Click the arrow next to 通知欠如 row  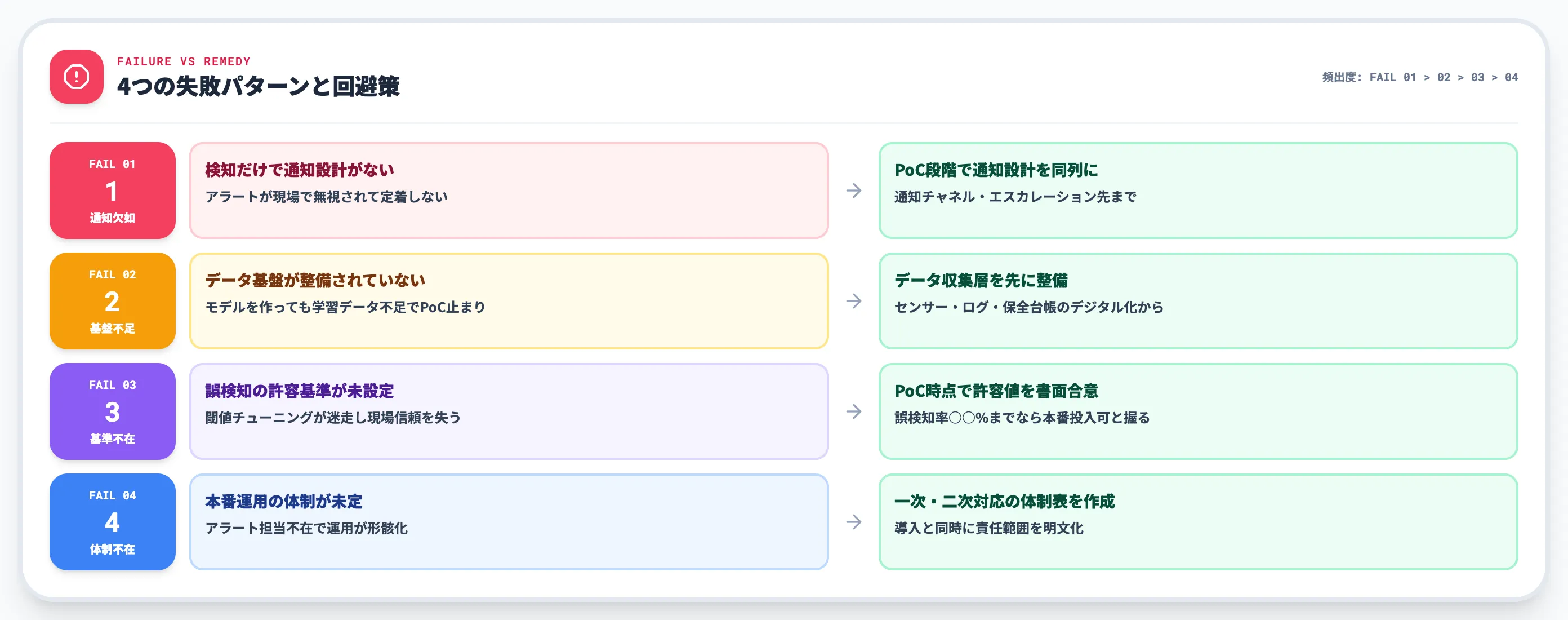pos(854,191)
